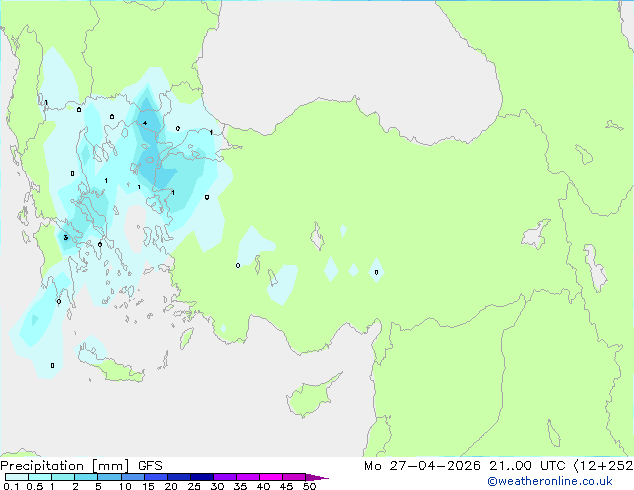Viewport: 634px width, 490px height.
Task: Select the forecast date '27-04-2026' text
Action: click(x=435, y=466)
